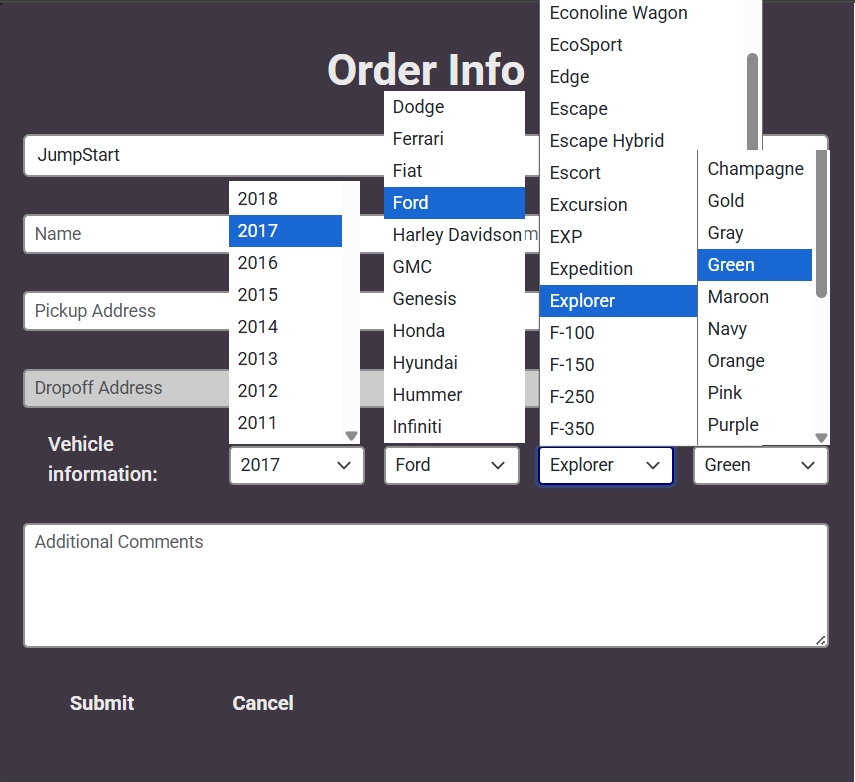The image size is (855, 782).
Task: Click the Submit button
Action: 102,703
